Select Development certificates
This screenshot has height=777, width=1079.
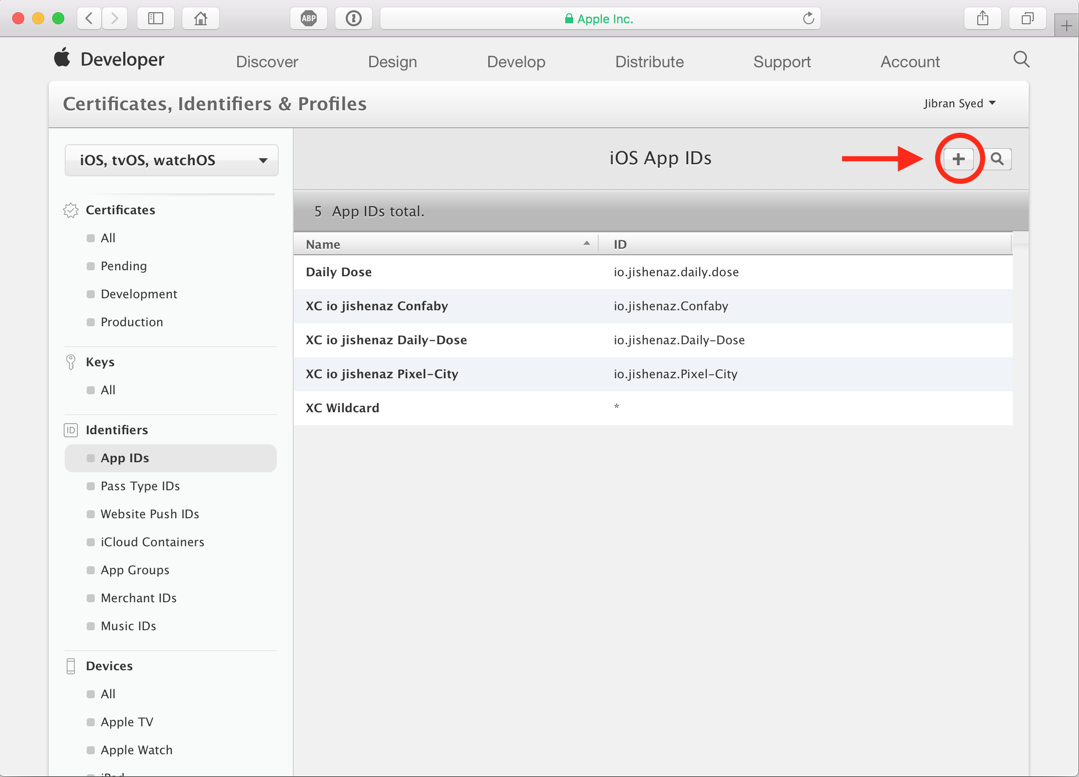(x=138, y=294)
